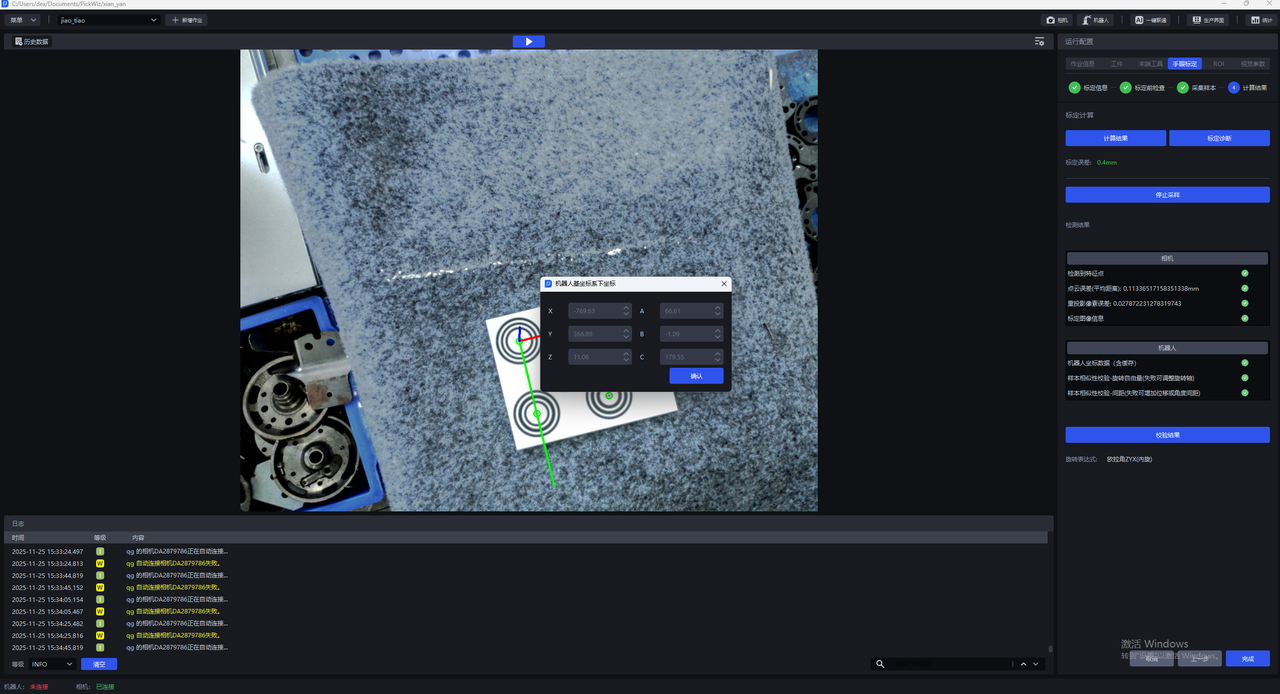Screen dimensions: 1280x694
Task: Click the 标定诊断 button
Action: [1219, 138]
